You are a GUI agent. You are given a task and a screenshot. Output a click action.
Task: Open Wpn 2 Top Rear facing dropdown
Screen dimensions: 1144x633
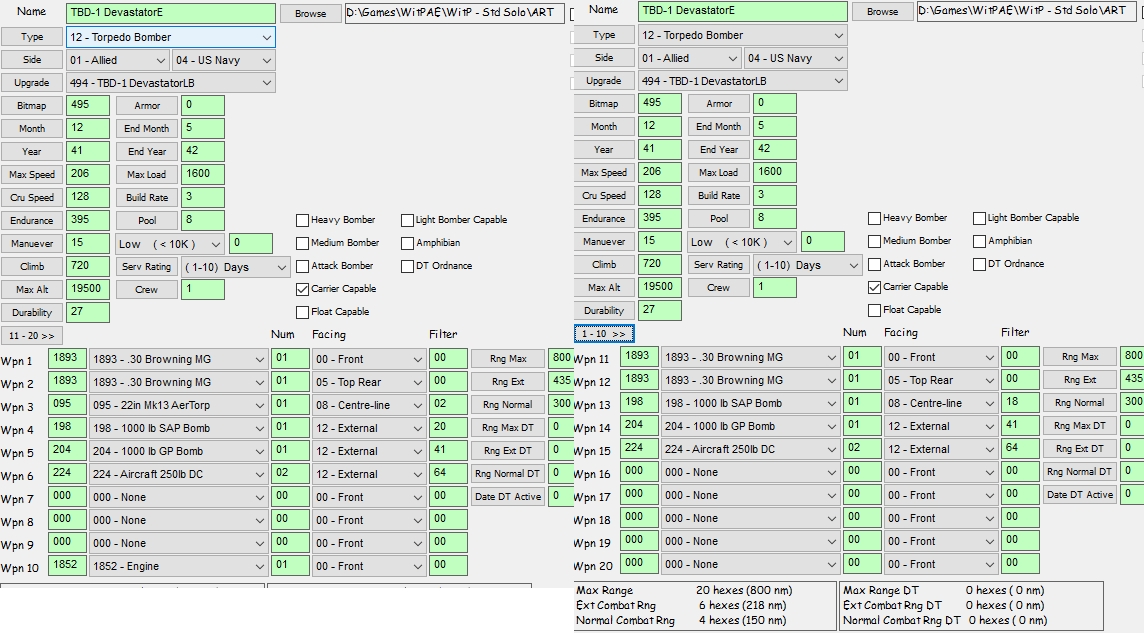368,382
